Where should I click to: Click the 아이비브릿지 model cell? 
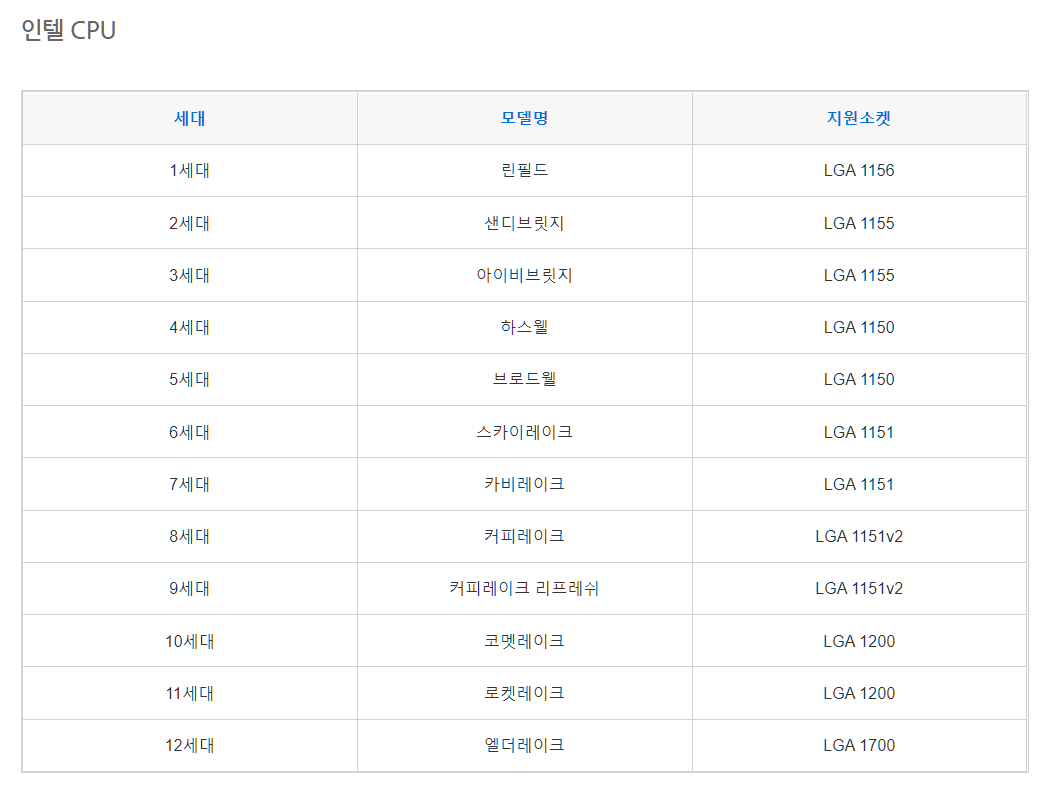pos(524,275)
